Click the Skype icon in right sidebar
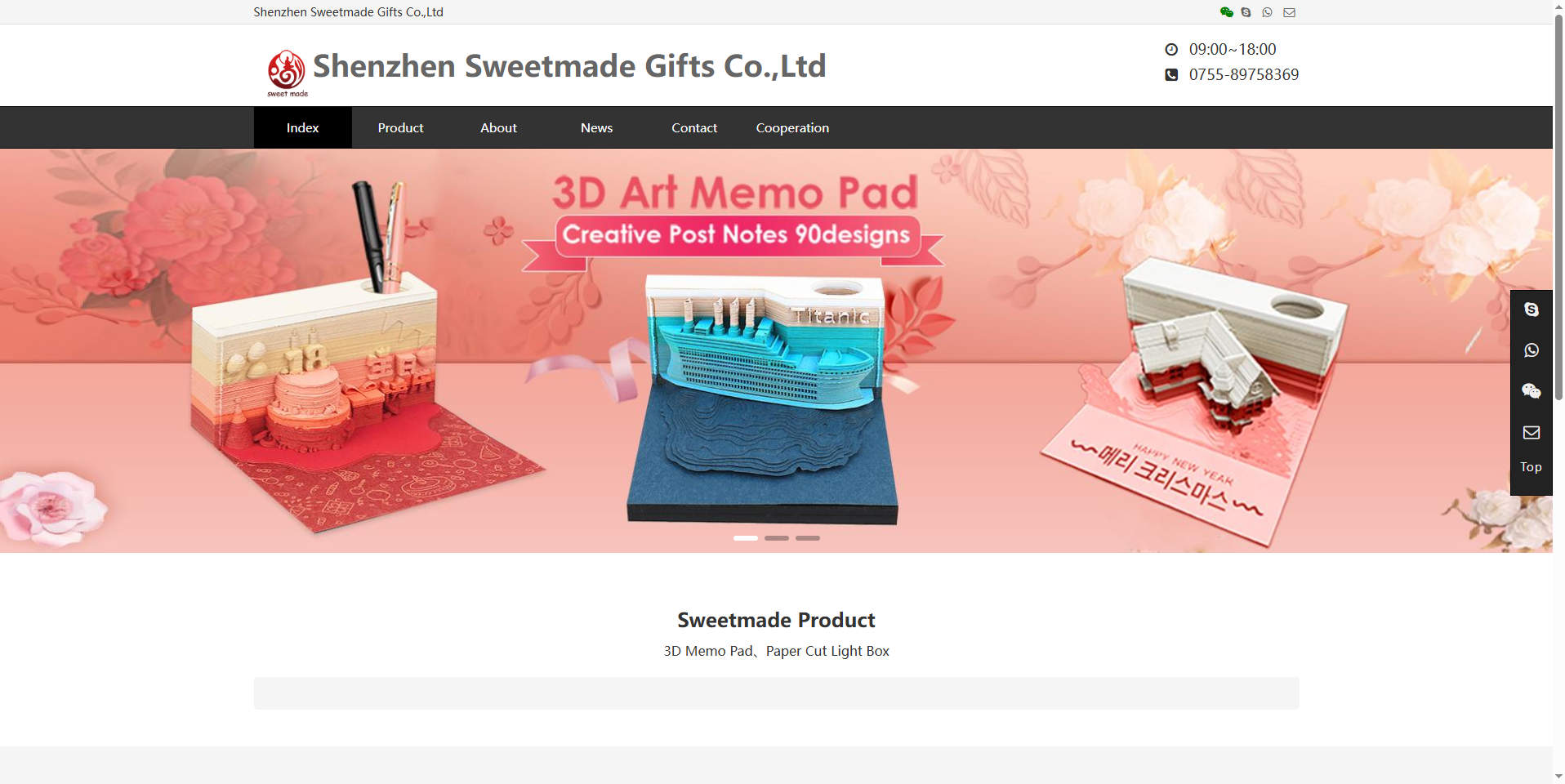Viewport: 1565px width, 784px height. [x=1532, y=310]
